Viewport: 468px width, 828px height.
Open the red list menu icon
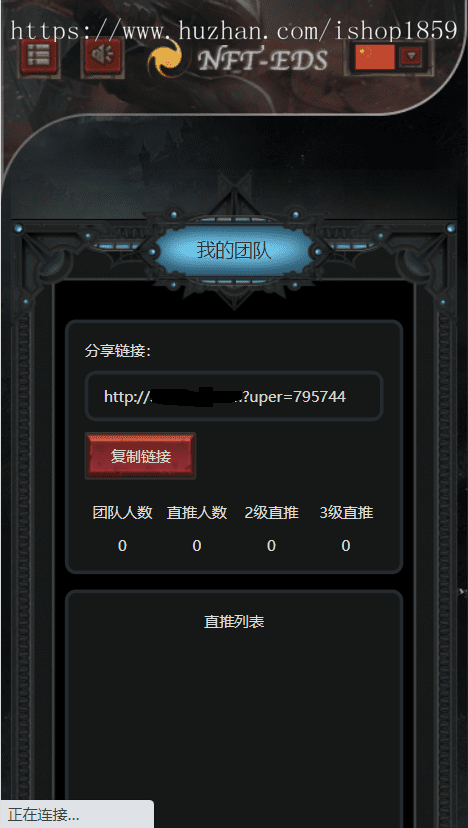click(x=39, y=57)
